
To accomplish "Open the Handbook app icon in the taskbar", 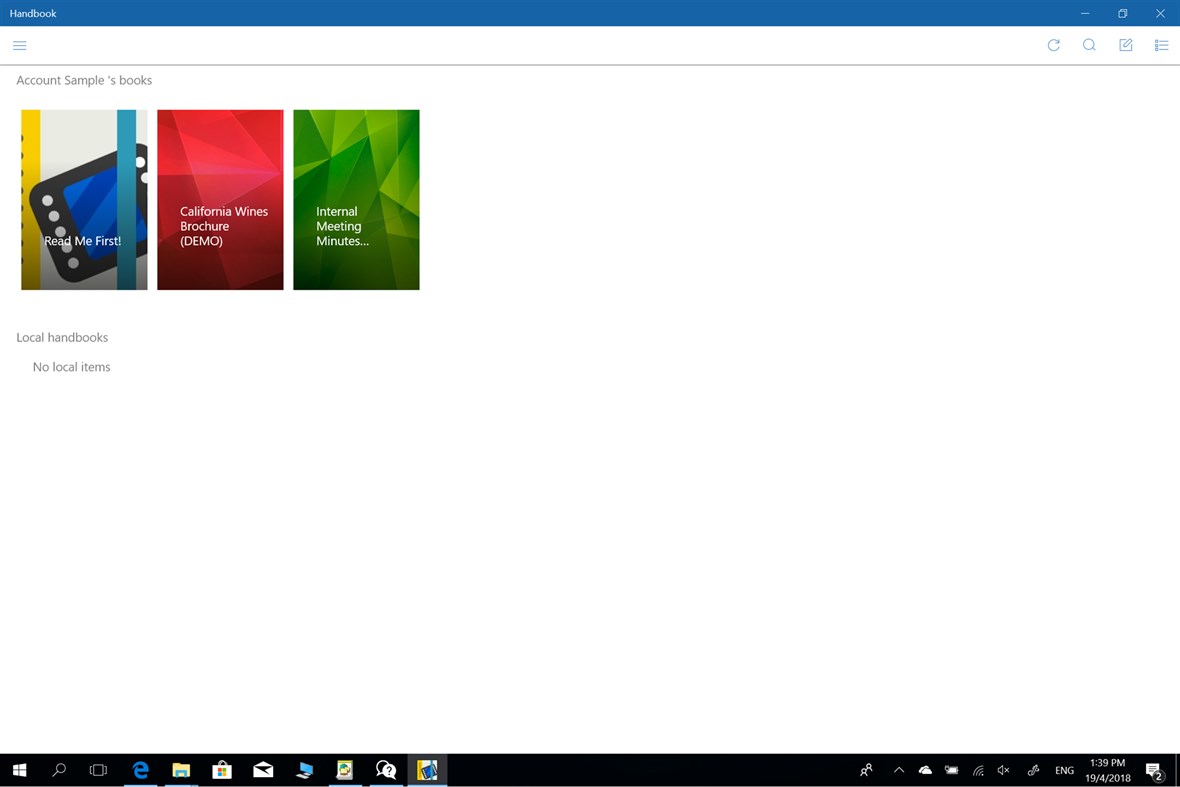I will pyautogui.click(x=427, y=770).
